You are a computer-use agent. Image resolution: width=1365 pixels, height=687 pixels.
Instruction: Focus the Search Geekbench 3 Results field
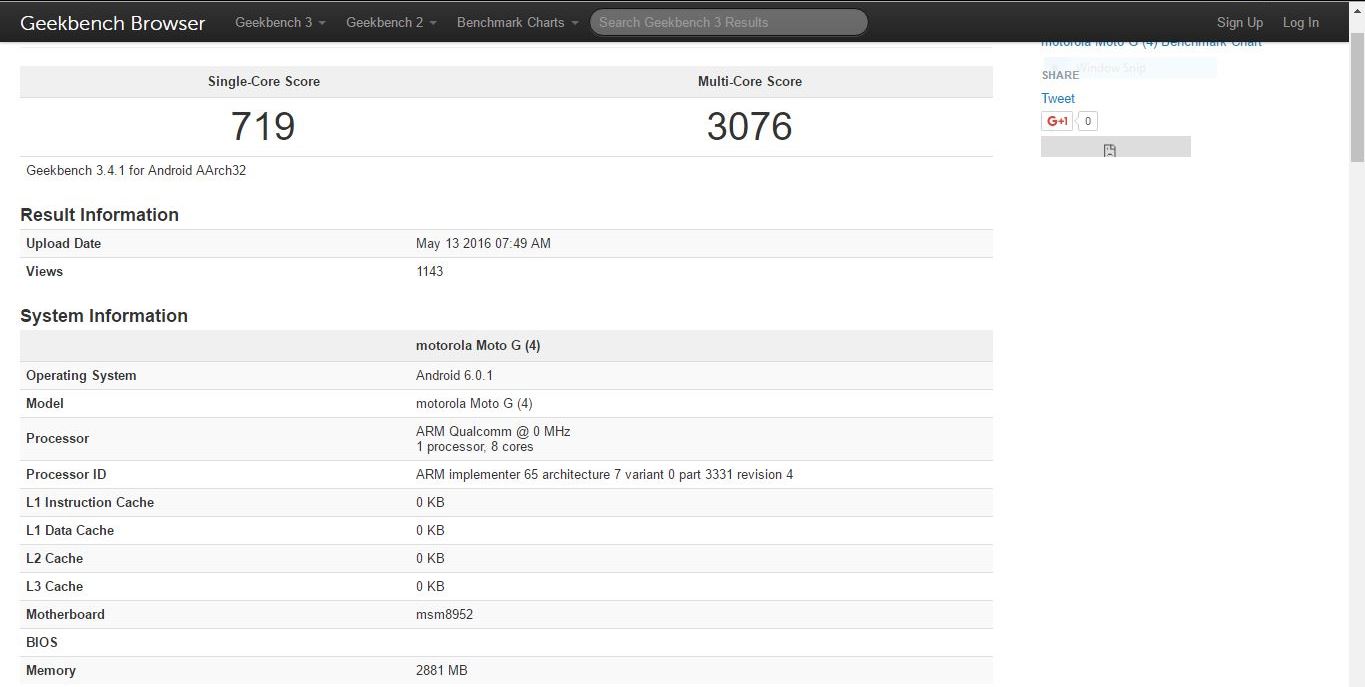click(x=728, y=22)
